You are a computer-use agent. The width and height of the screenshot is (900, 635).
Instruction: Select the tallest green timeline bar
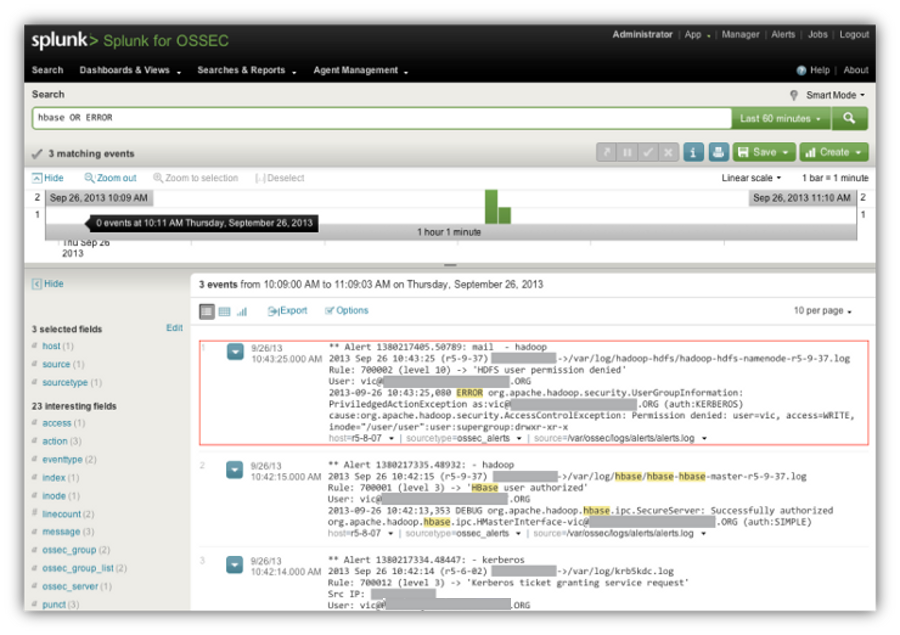tap(491, 207)
